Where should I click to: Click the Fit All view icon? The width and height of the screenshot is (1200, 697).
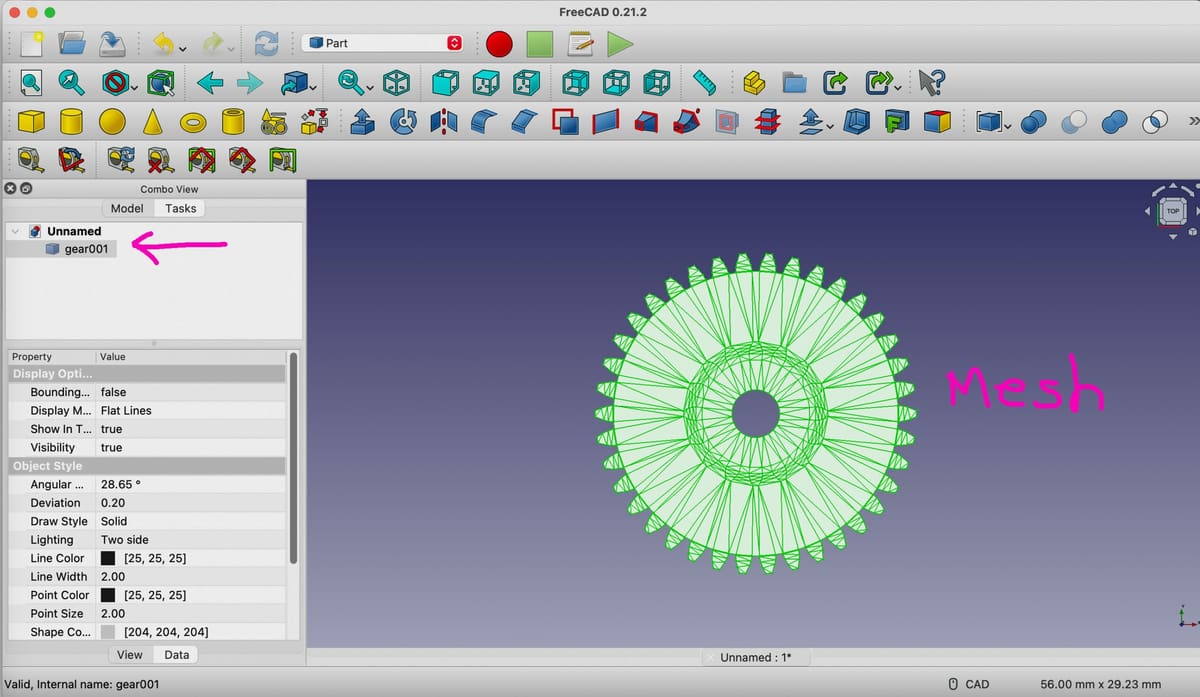click(x=32, y=82)
